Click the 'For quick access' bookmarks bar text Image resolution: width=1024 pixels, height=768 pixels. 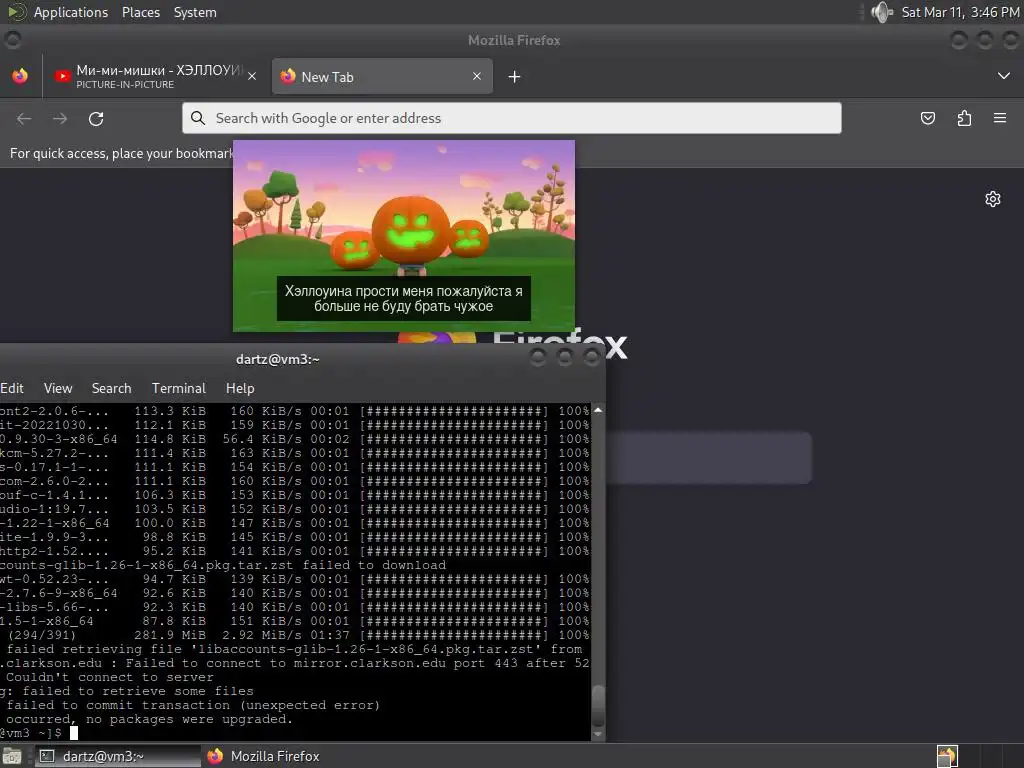[x=121, y=153]
